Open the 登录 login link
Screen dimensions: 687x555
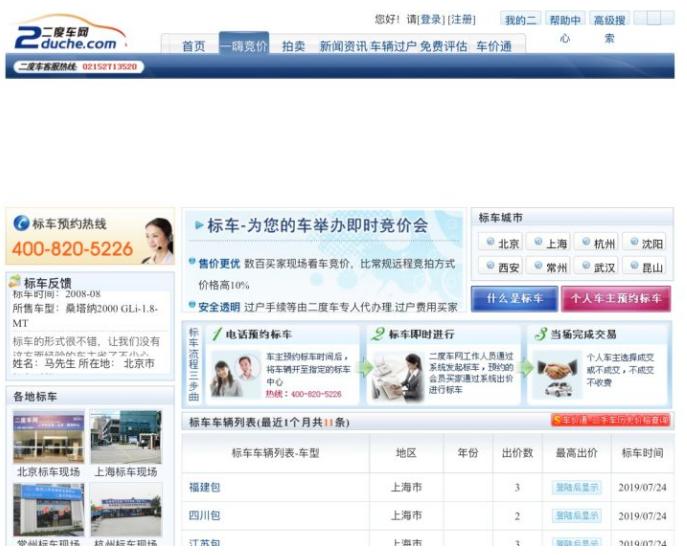click(431, 20)
